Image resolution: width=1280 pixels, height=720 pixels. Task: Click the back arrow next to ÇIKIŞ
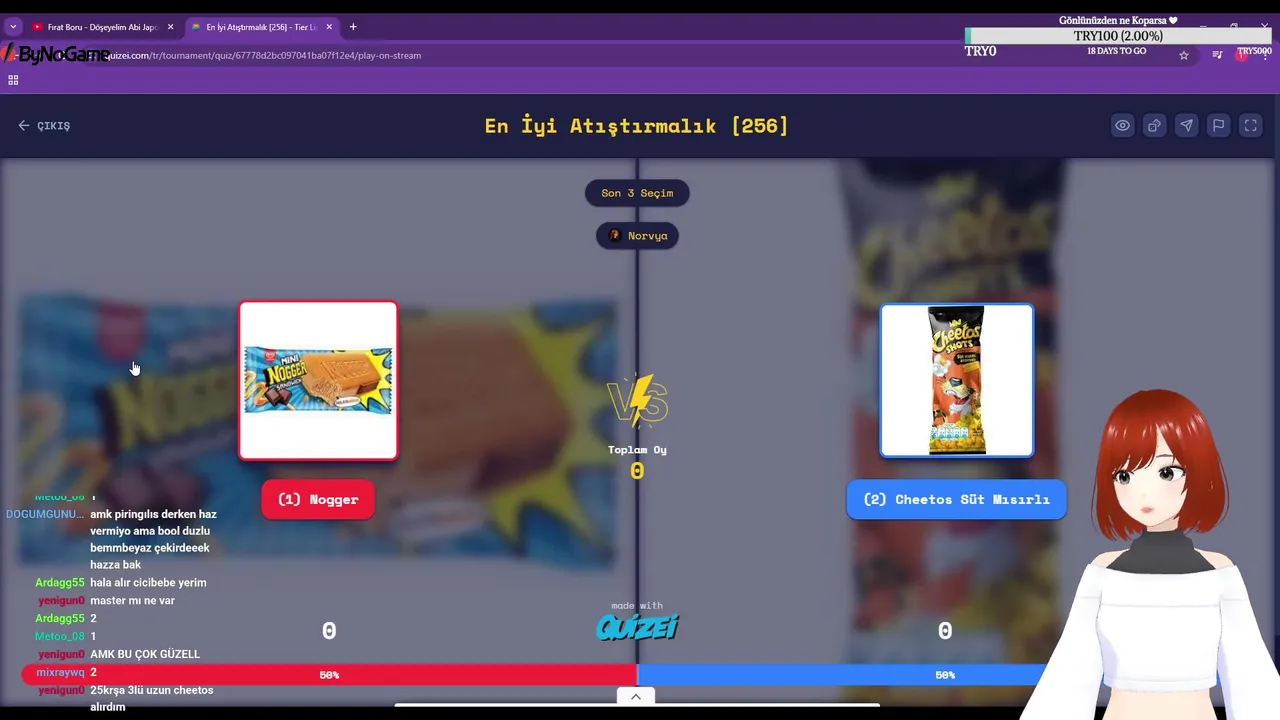(x=24, y=126)
